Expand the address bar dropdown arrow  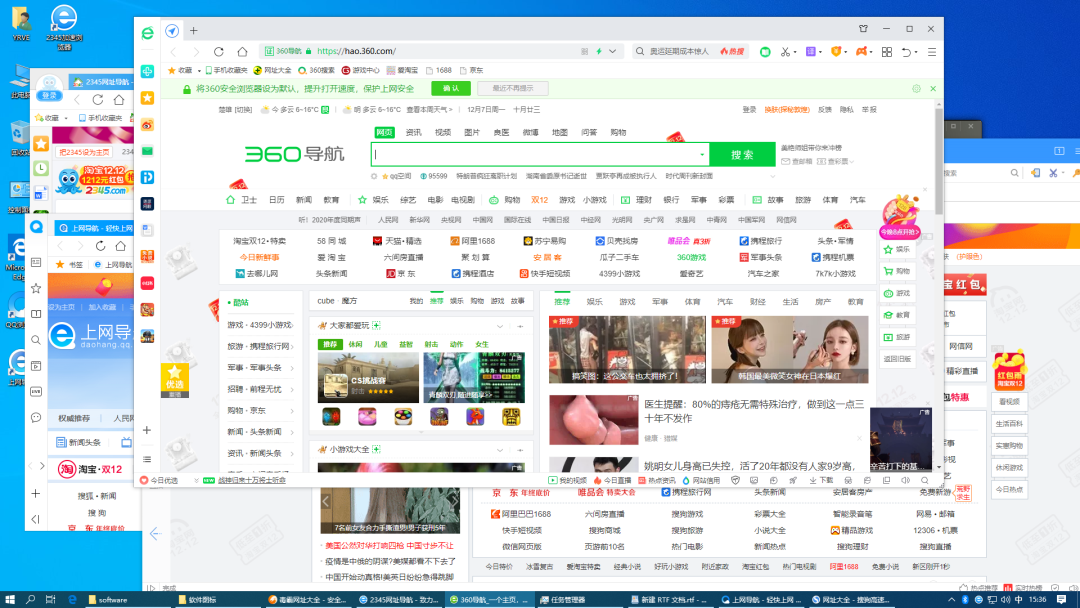(x=612, y=52)
